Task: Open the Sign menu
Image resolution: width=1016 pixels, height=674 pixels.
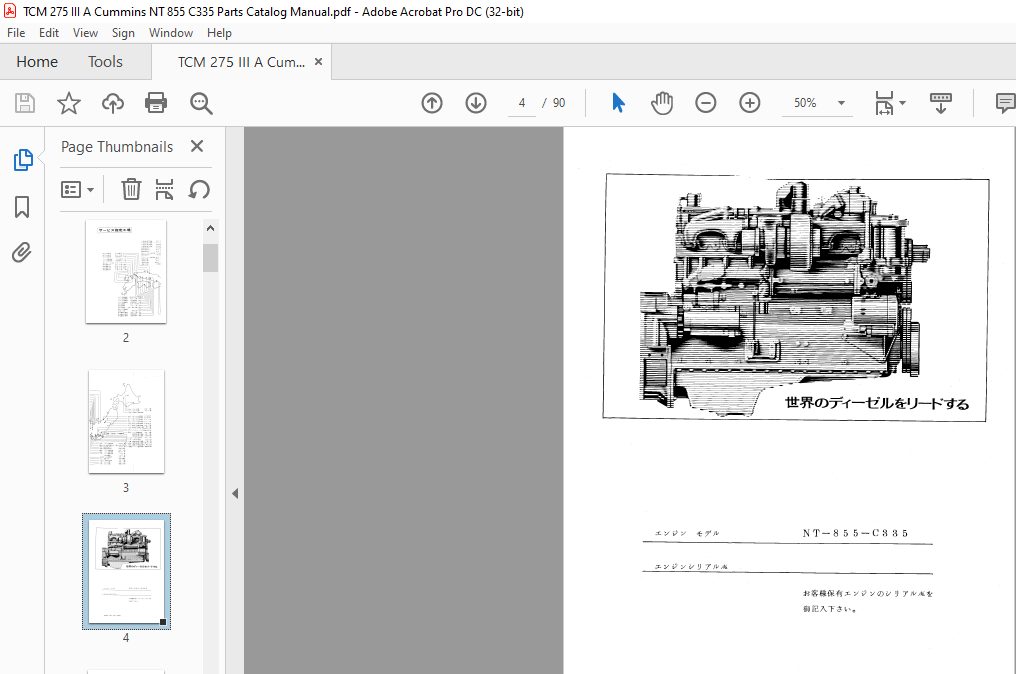Action: point(123,32)
